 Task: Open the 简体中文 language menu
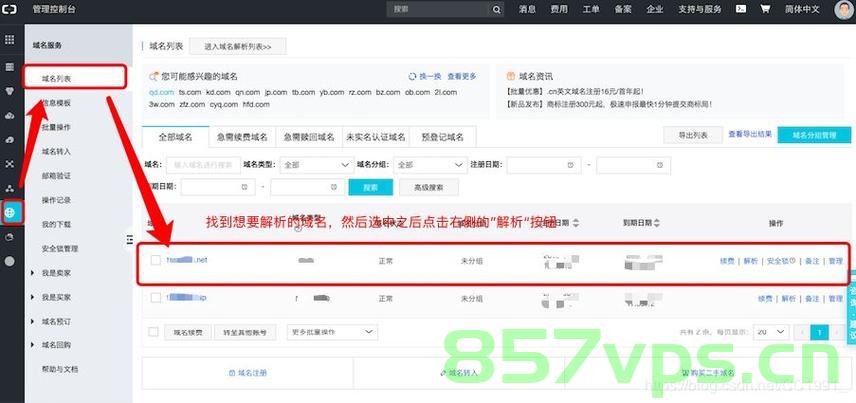pyautogui.click(x=802, y=9)
